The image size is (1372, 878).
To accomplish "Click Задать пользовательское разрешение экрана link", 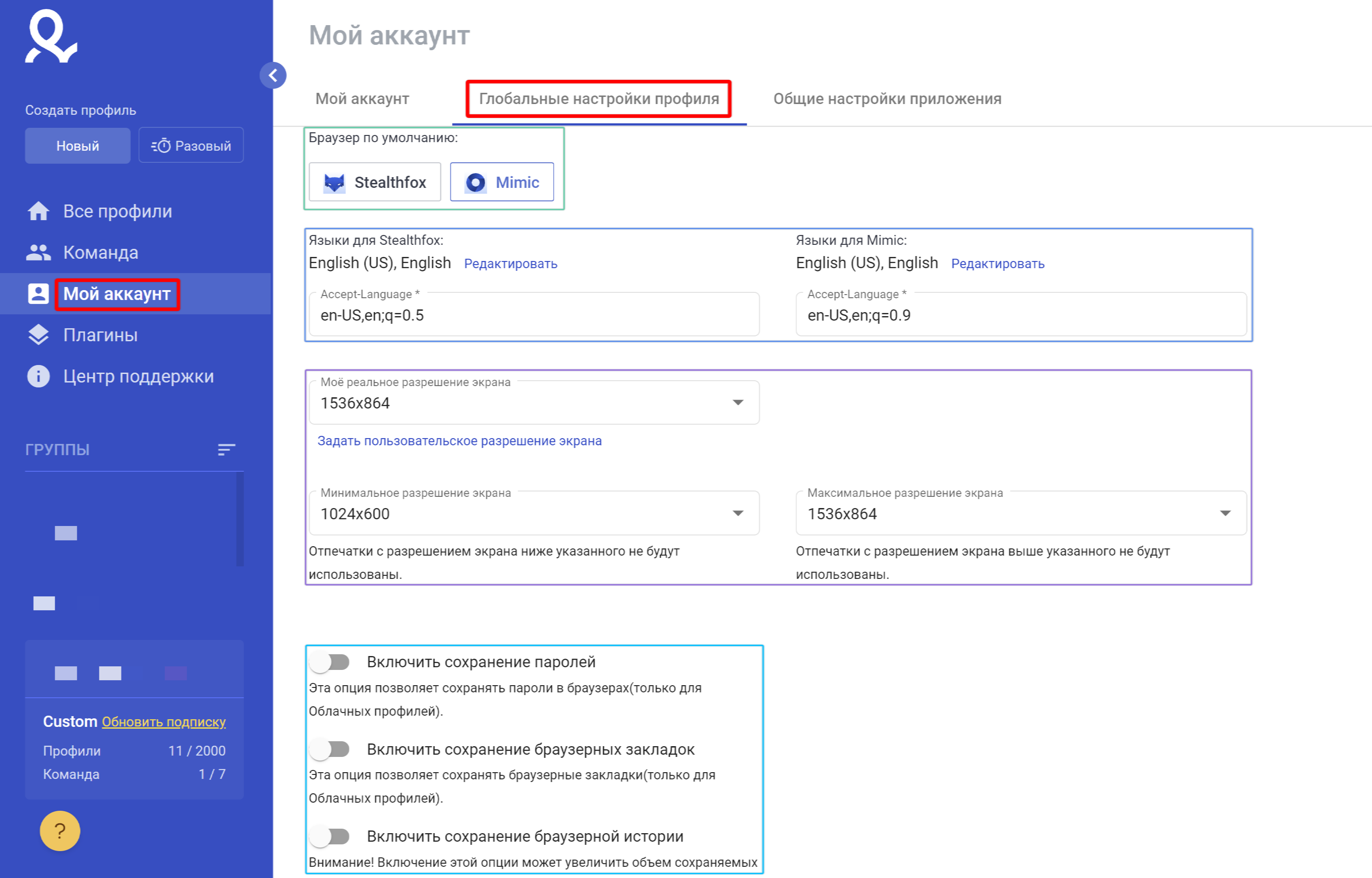I will (x=460, y=441).
